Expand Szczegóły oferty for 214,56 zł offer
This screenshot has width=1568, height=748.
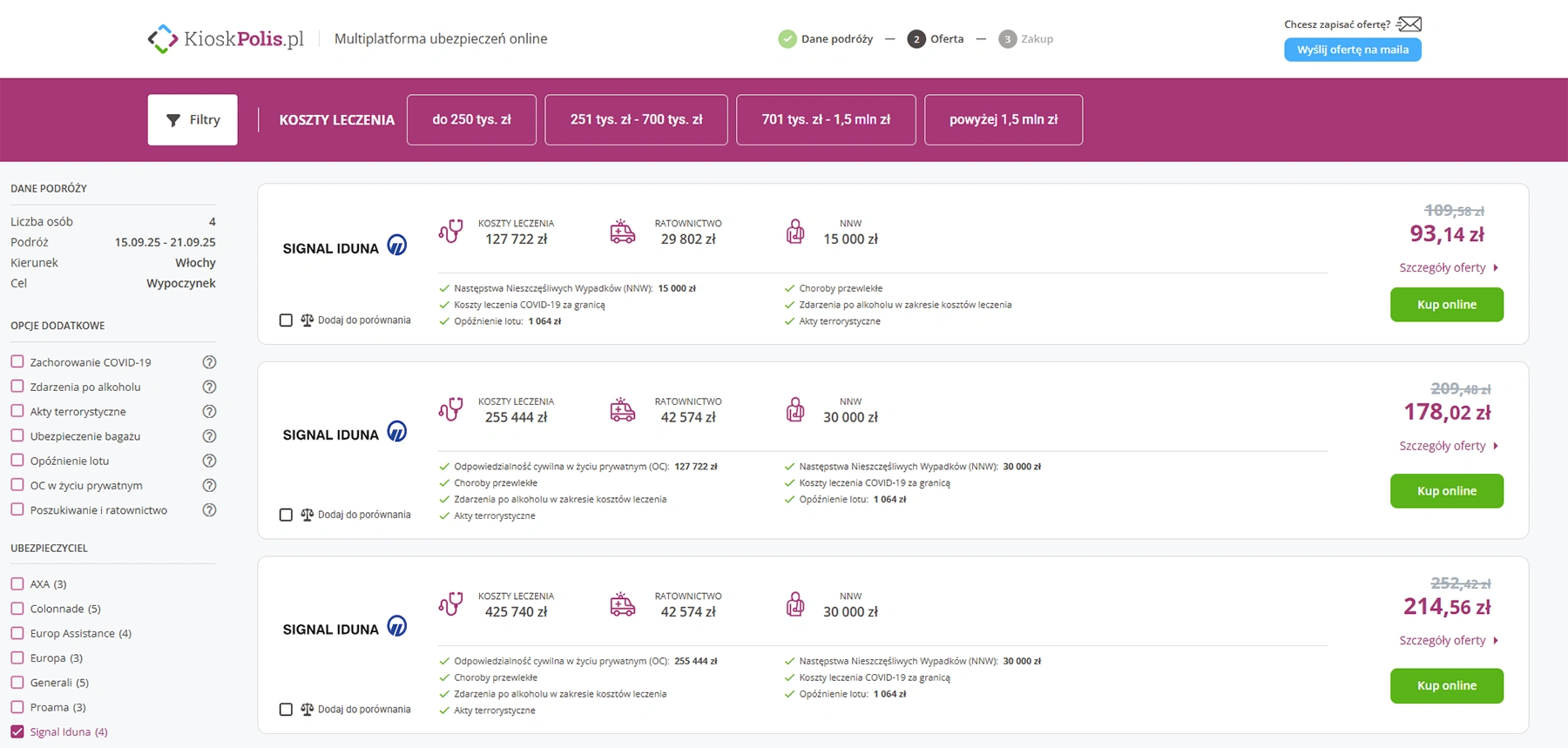[1449, 640]
